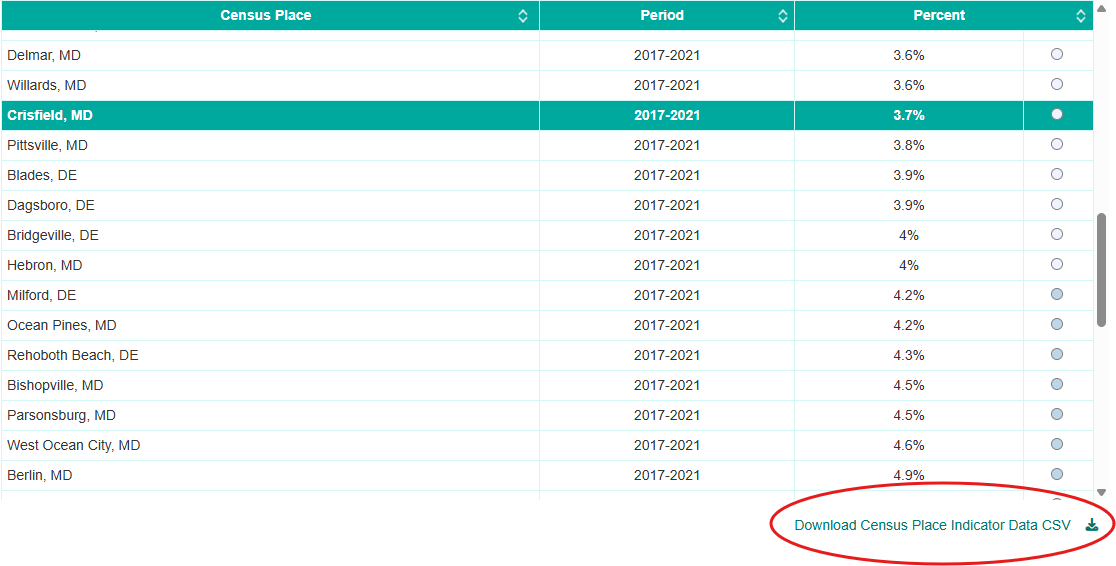Select the radio button for Crisfield, MD
The height and width of the screenshot is (566, 1116).
(1057, 115)
